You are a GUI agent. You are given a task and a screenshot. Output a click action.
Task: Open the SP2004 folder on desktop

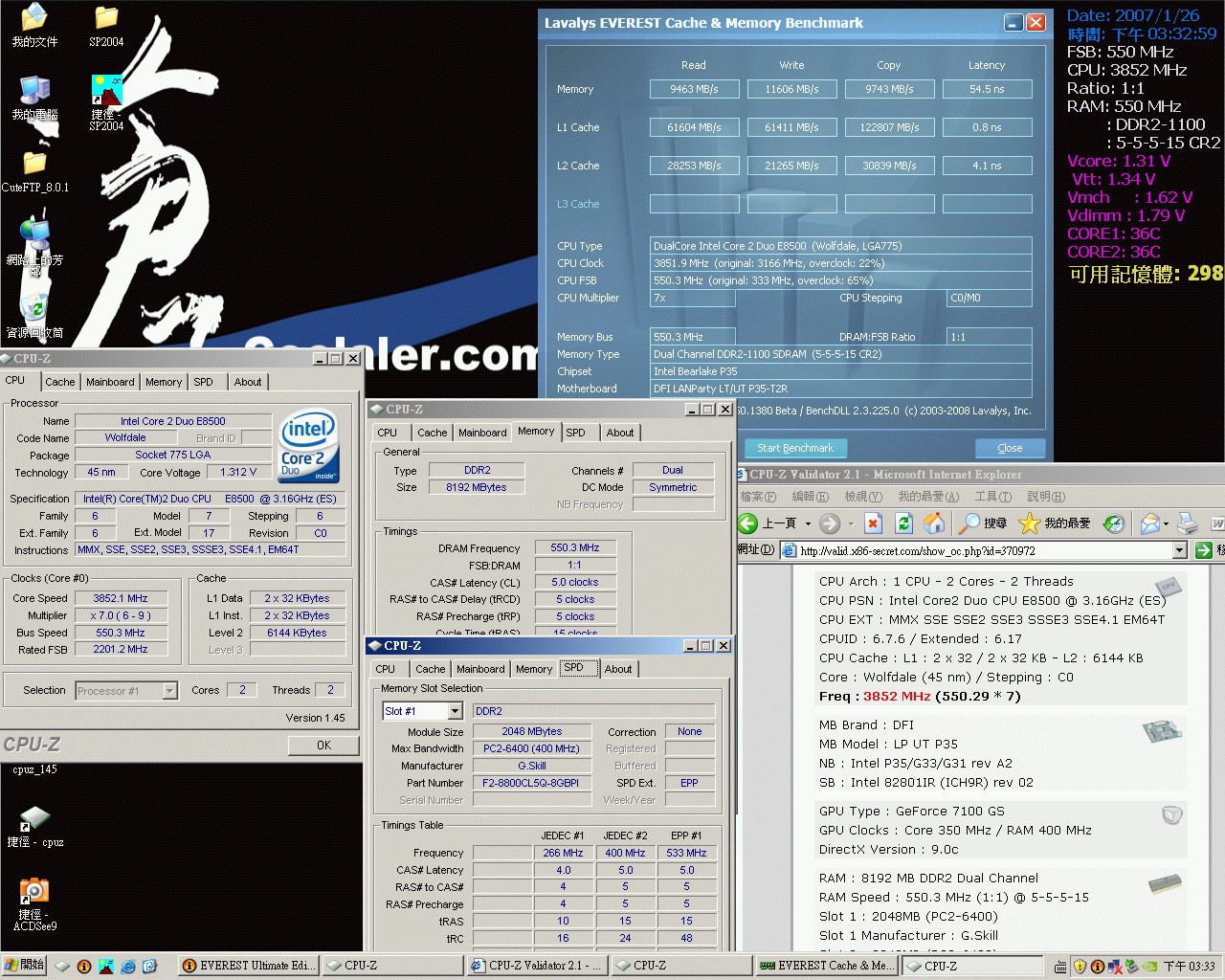tap(106, 26)
